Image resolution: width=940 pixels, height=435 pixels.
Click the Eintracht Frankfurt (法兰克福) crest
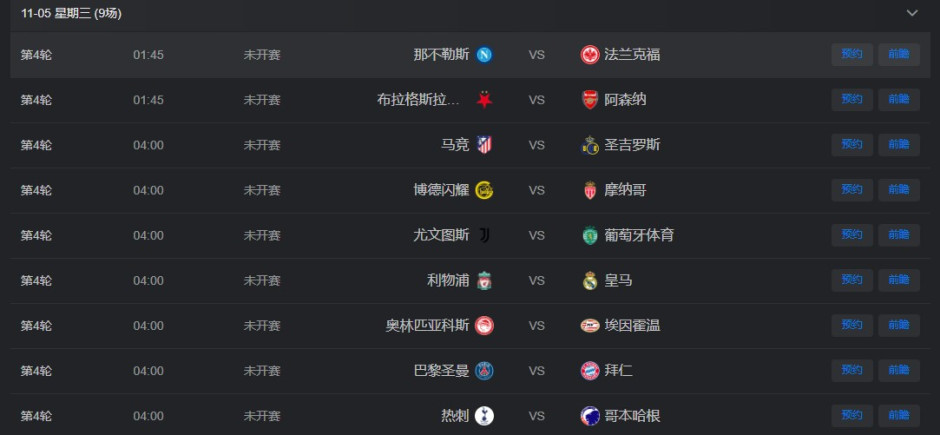pos(590,55)
